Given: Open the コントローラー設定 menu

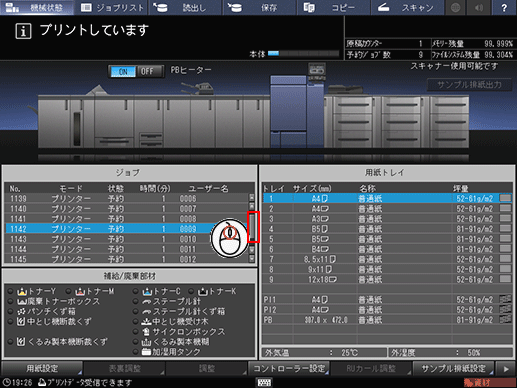Looking at the screenshot, I should [289, 369].
